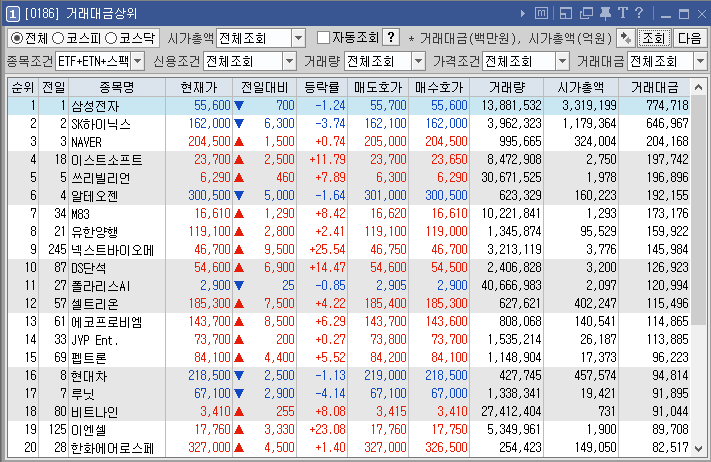Select the 루닛 stock name
The height and width of the screenshot is (462, 711).
[x=83, y=394]
